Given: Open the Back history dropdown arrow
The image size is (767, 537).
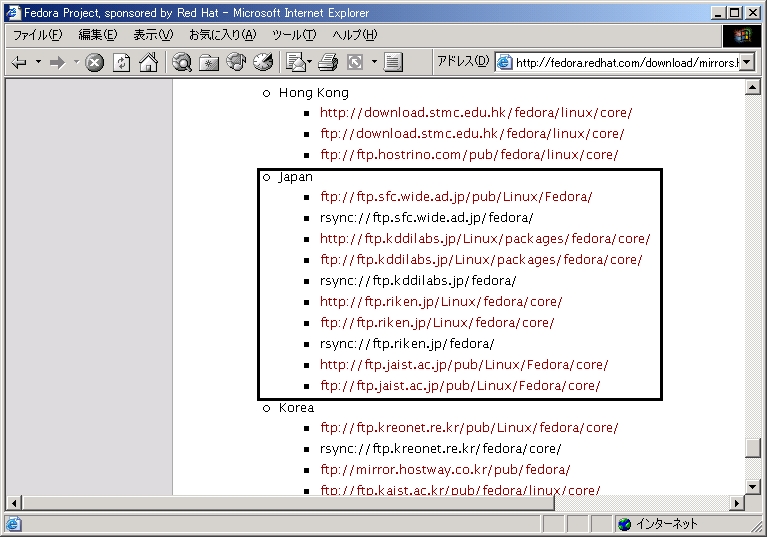Looking at the screenshot, I should click(x=38, y=62).
